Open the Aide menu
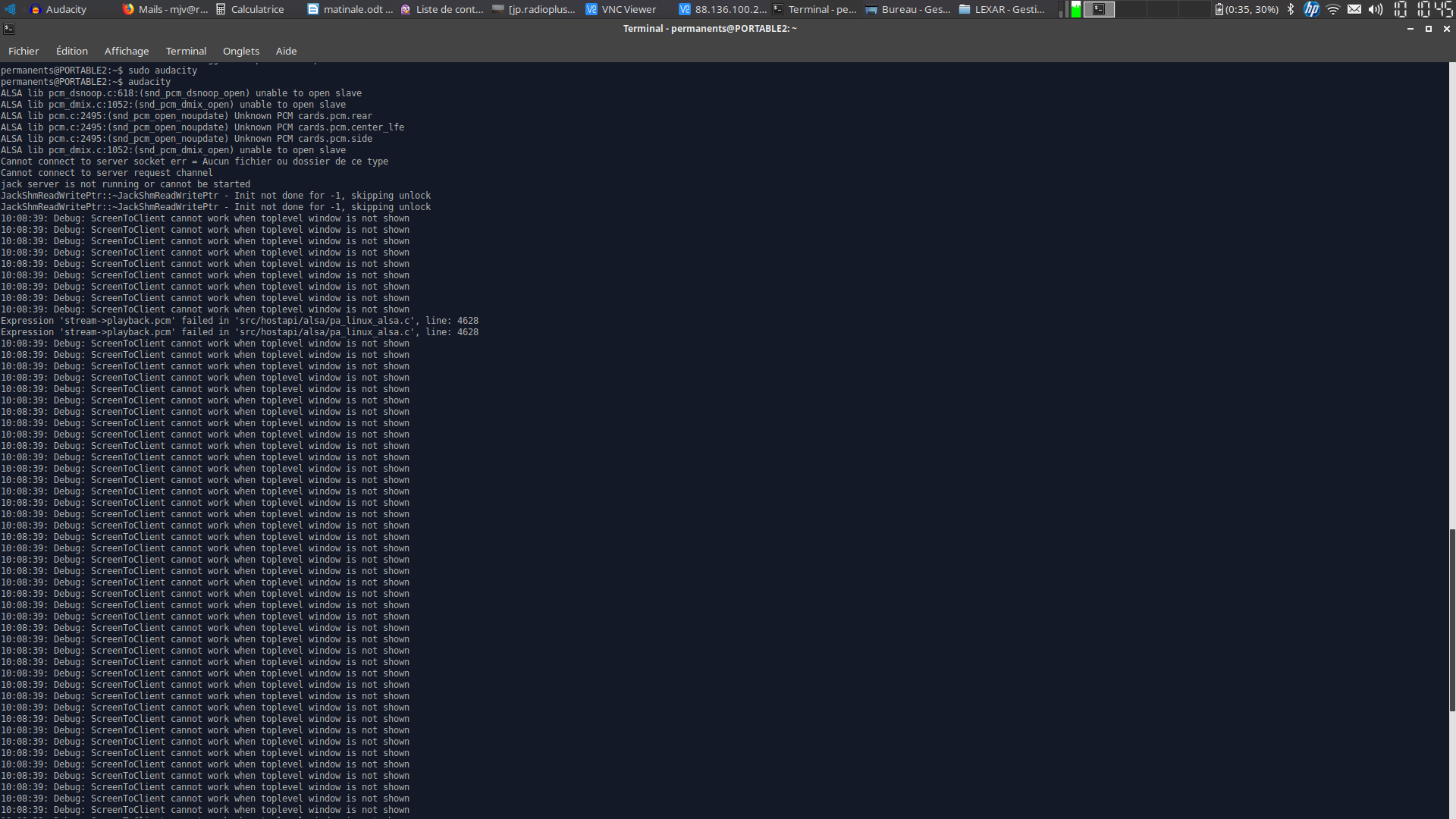 coord(286,51)
